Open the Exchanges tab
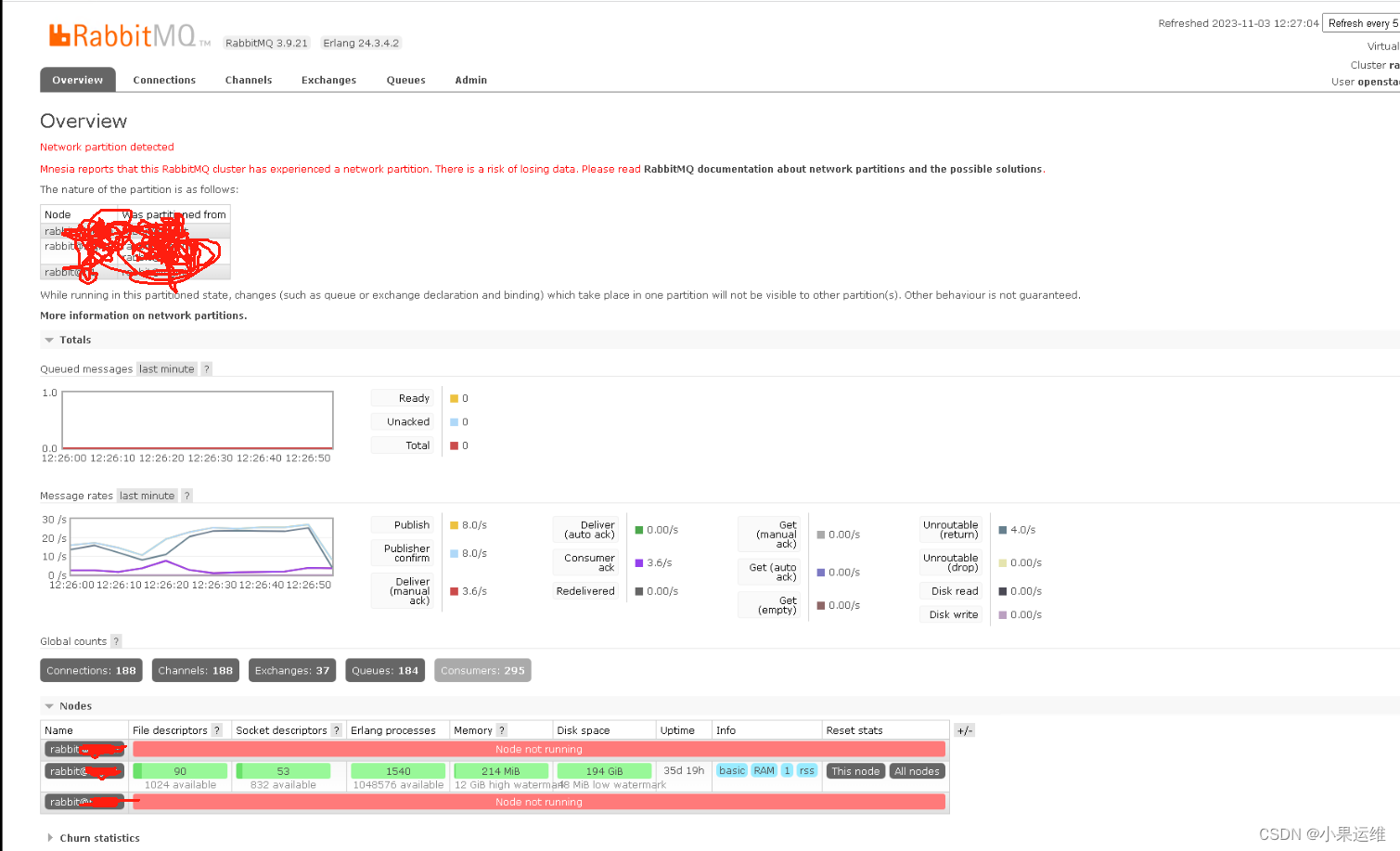Screen dimensions: 1400x851 click(x=328, y=80)
